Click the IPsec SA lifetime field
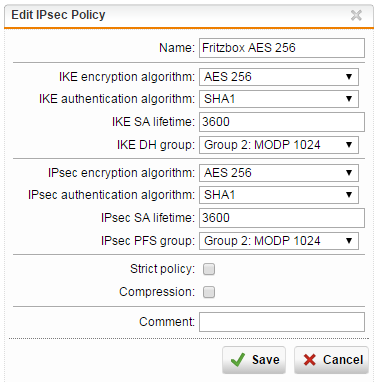378x382 pixels. (282, 218)
